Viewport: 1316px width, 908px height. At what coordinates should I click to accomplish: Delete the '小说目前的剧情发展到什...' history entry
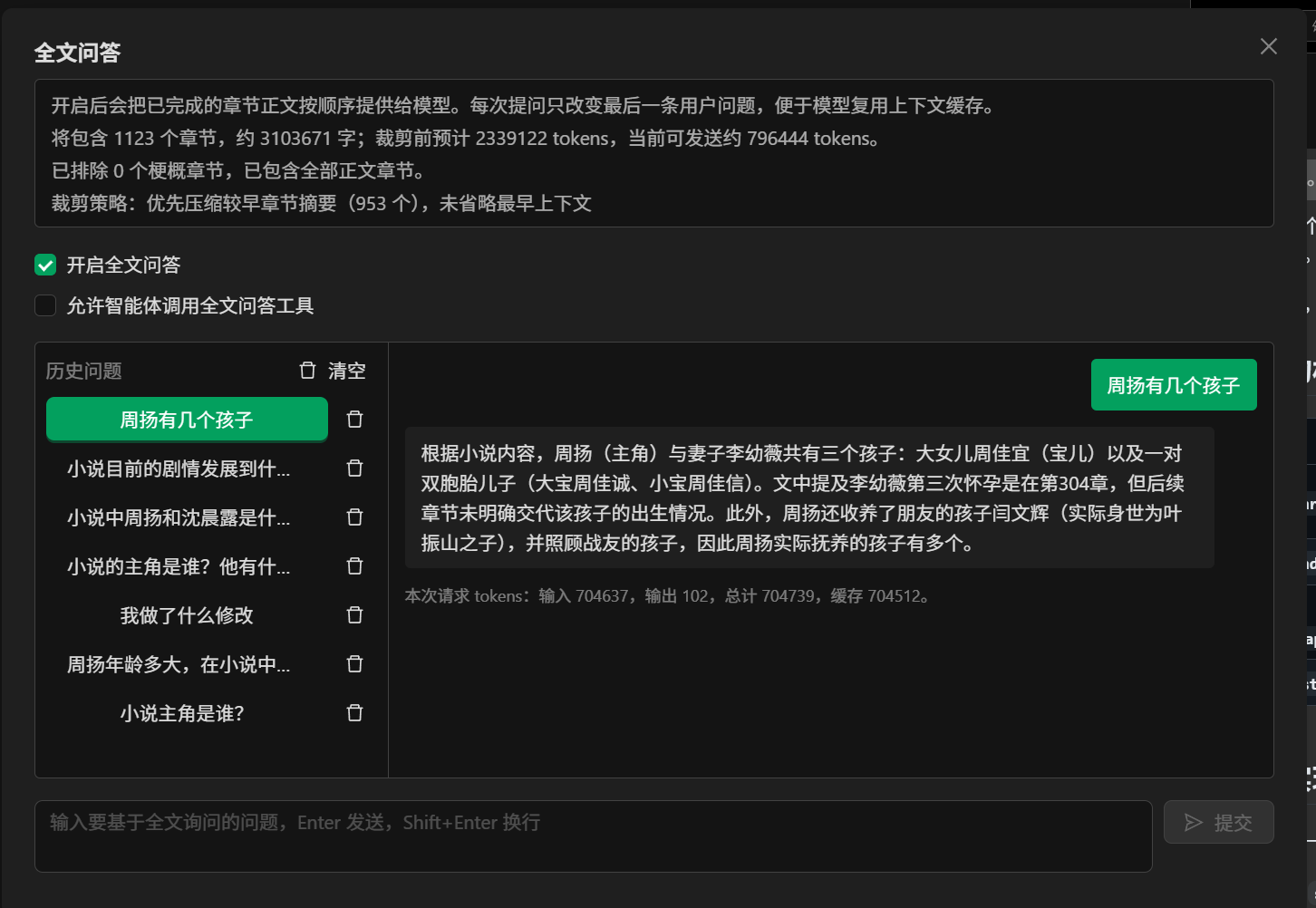[354, 468]
